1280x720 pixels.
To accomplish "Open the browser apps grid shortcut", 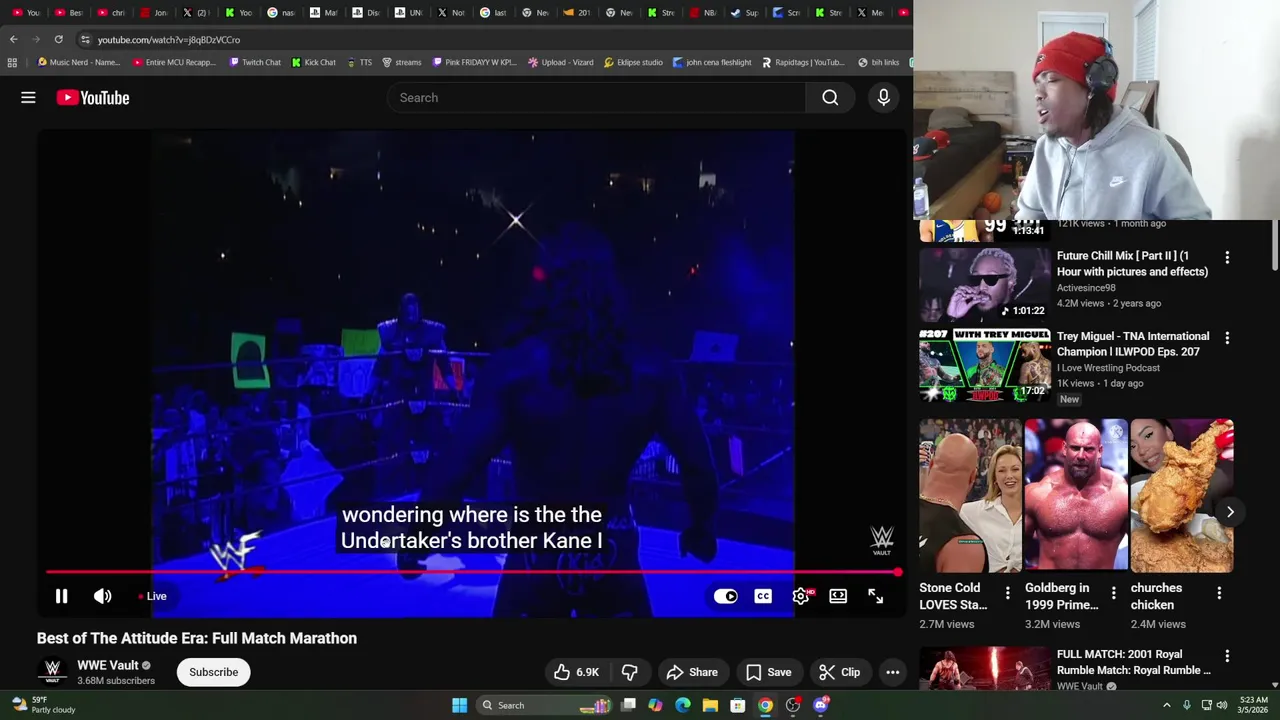I will (x=12, y=62).
